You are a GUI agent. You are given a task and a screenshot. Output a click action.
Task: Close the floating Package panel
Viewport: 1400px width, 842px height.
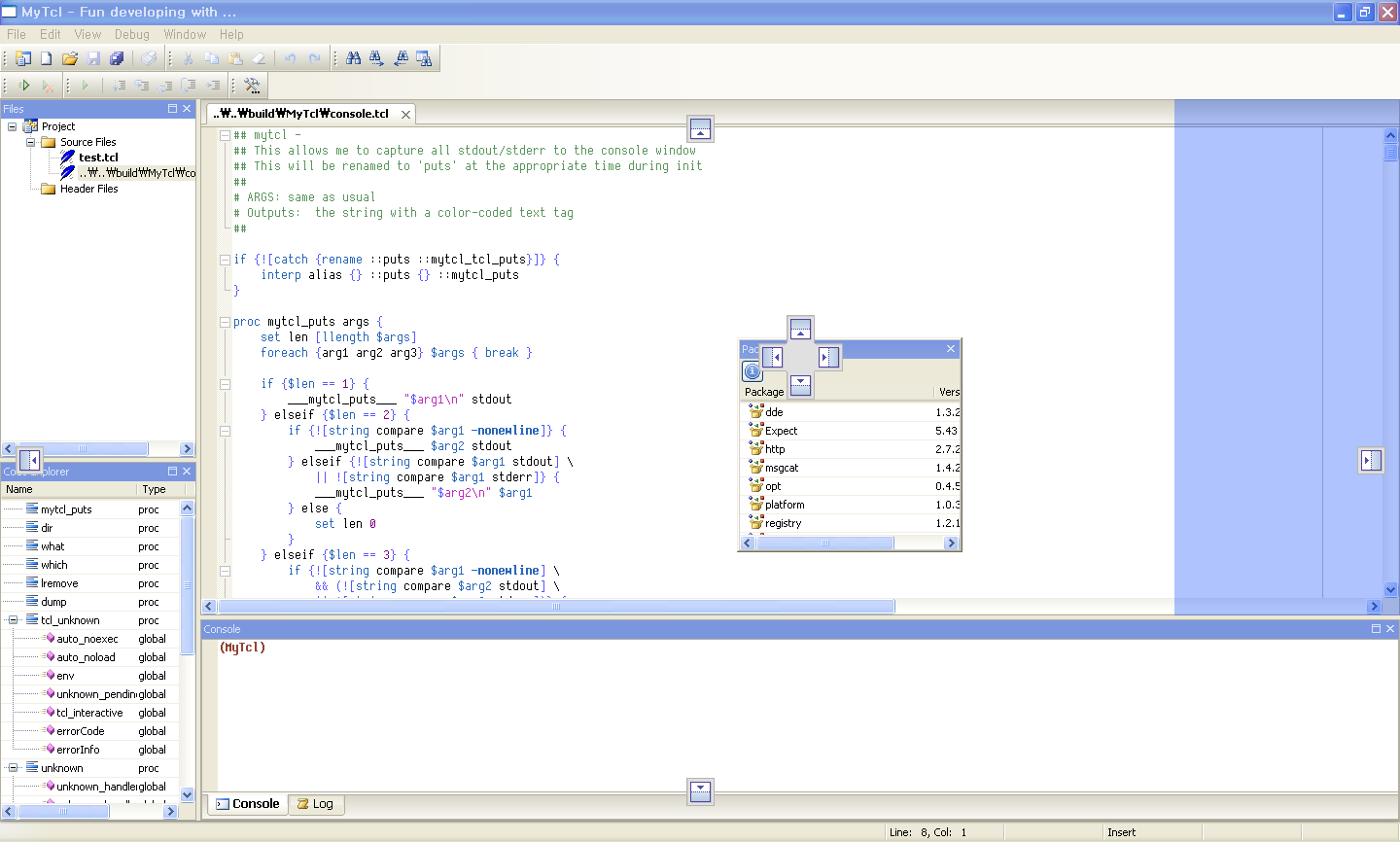tap(951, 349)
